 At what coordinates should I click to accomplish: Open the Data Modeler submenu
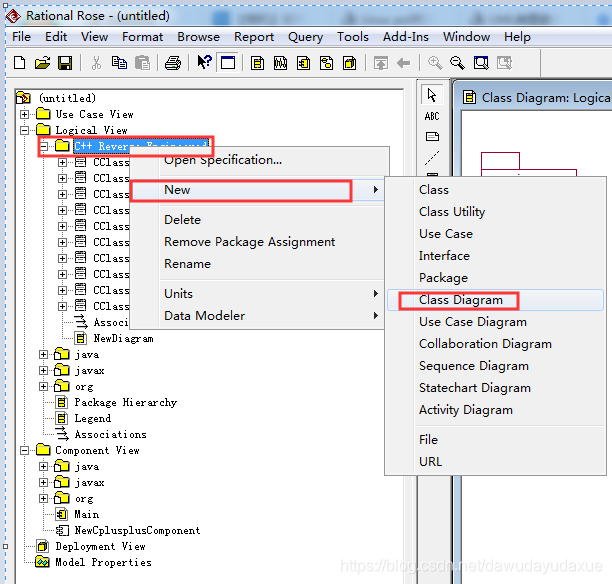[x=259, y=315]
